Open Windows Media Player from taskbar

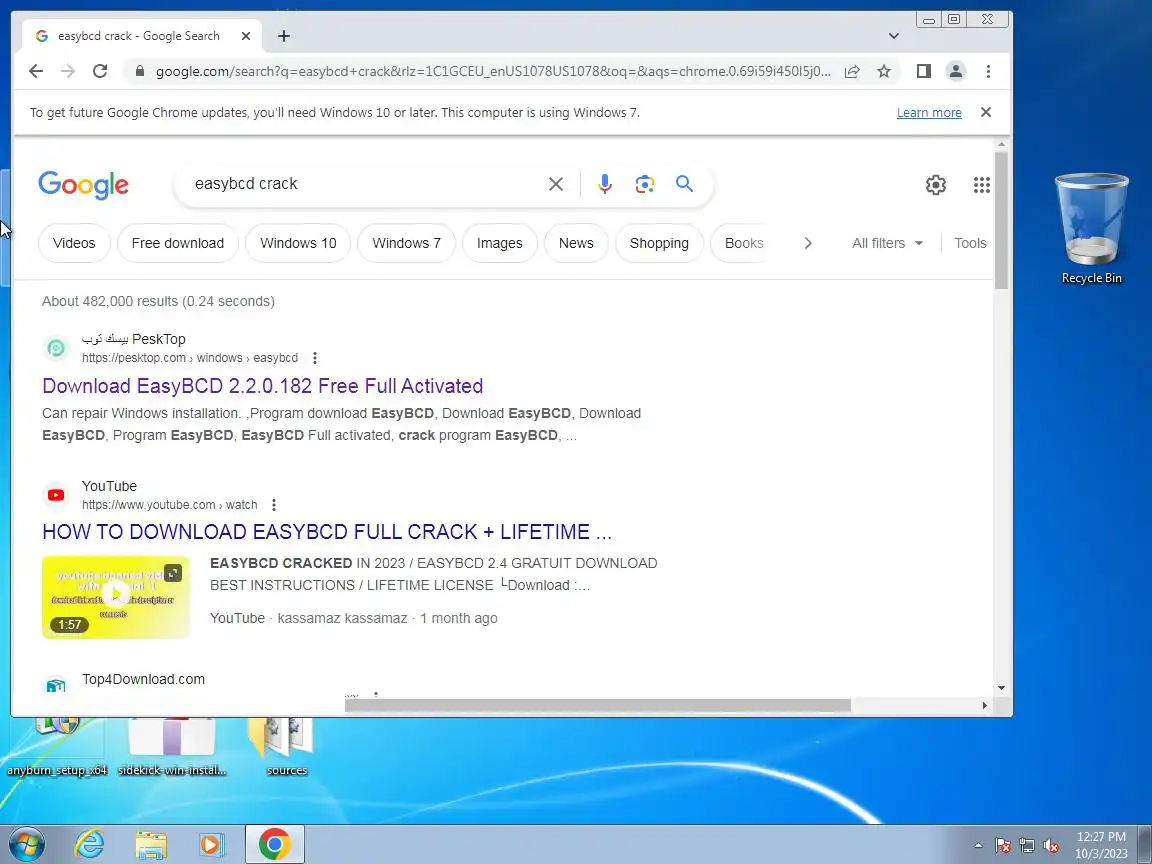tap(211, 844)
